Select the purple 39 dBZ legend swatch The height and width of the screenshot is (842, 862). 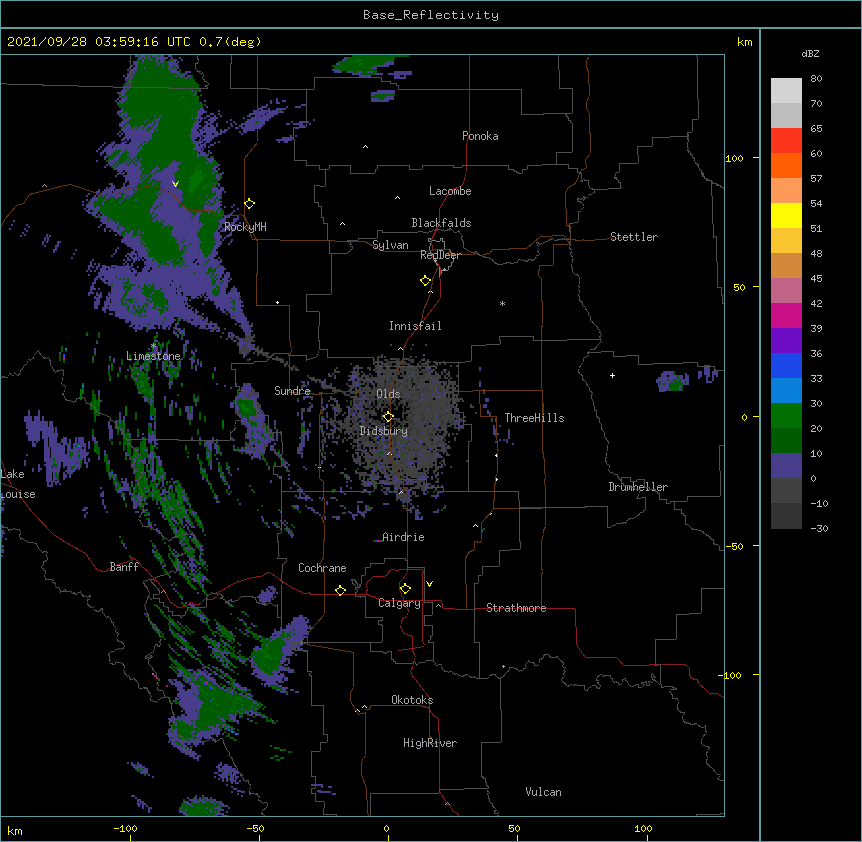coord(786,341)
